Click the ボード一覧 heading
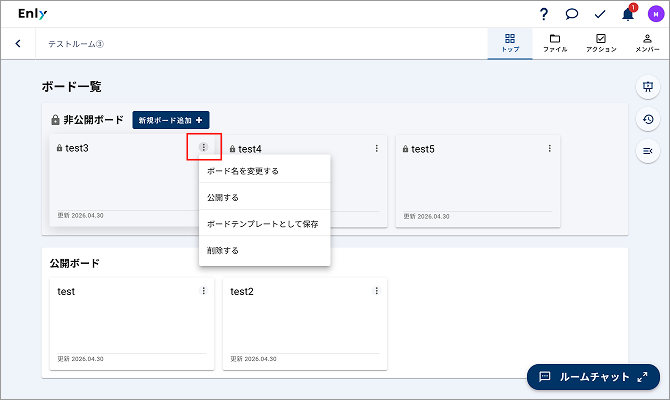 [71, 87]
